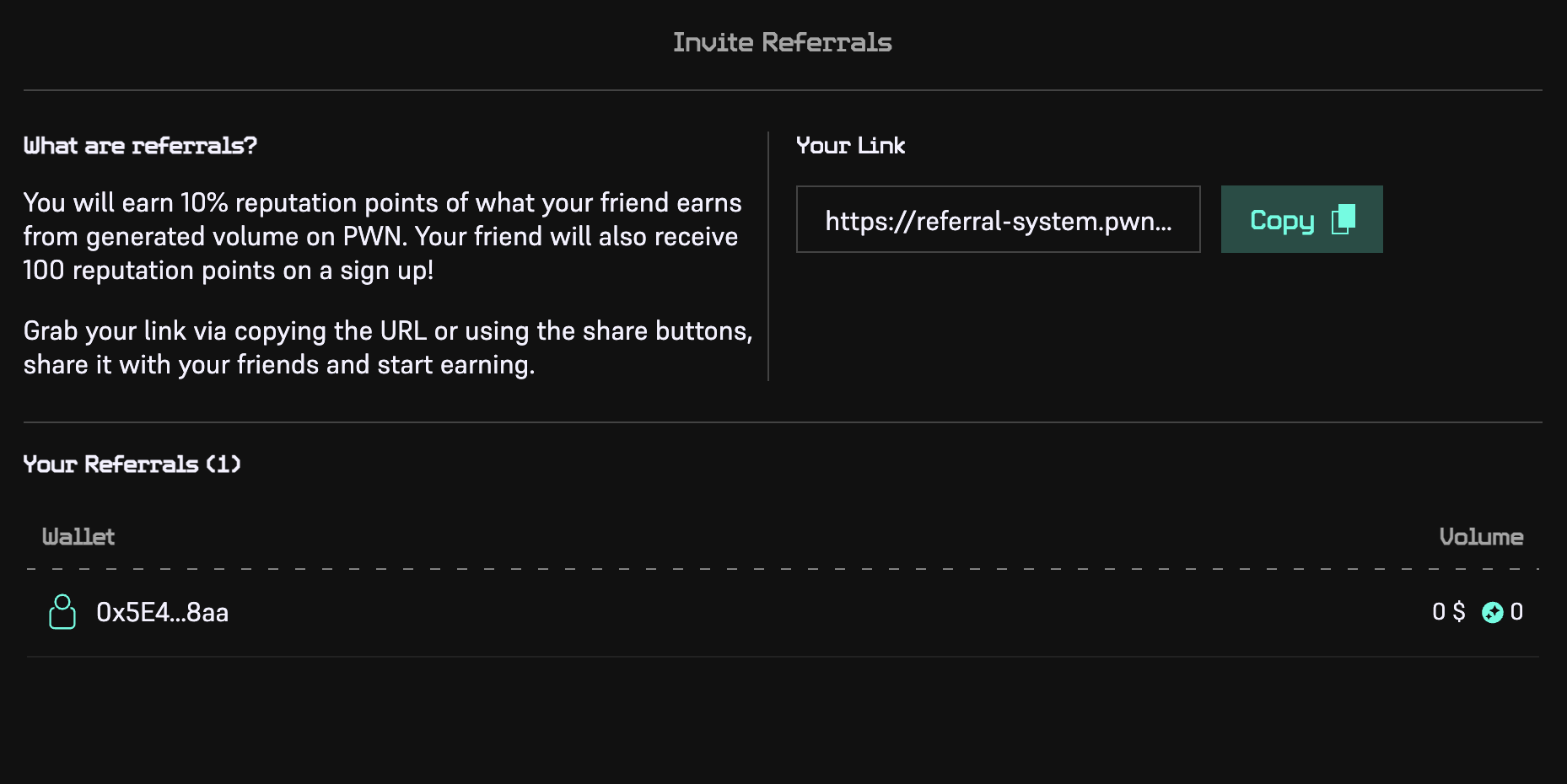Click the "Your Referrals (1)" heading

tap(132, 464)
